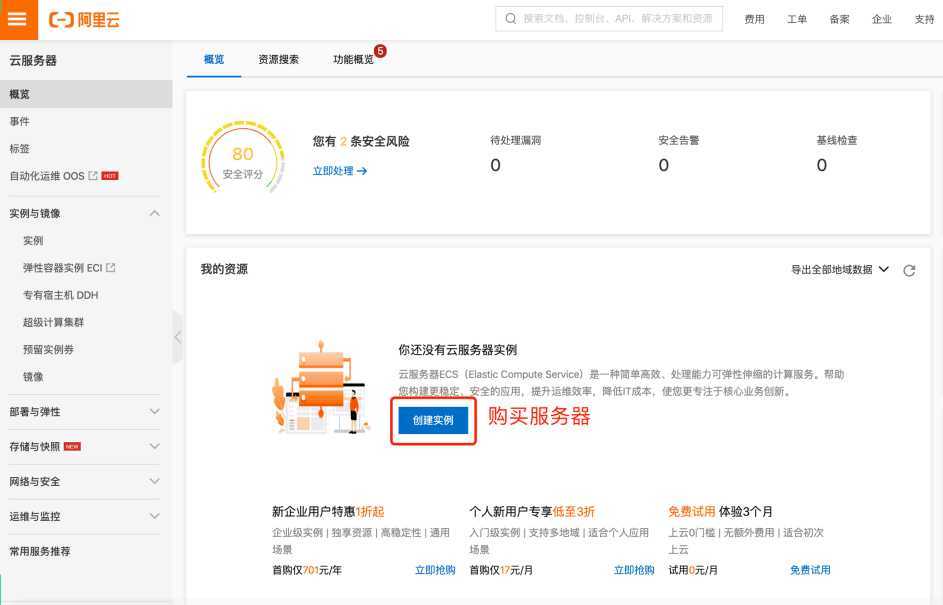The height and width of the screenshot is (605, 943).
Task: Click 立即抢购 for 个人新用户专享
Action: pyautogui.click(x=634, y=570)
